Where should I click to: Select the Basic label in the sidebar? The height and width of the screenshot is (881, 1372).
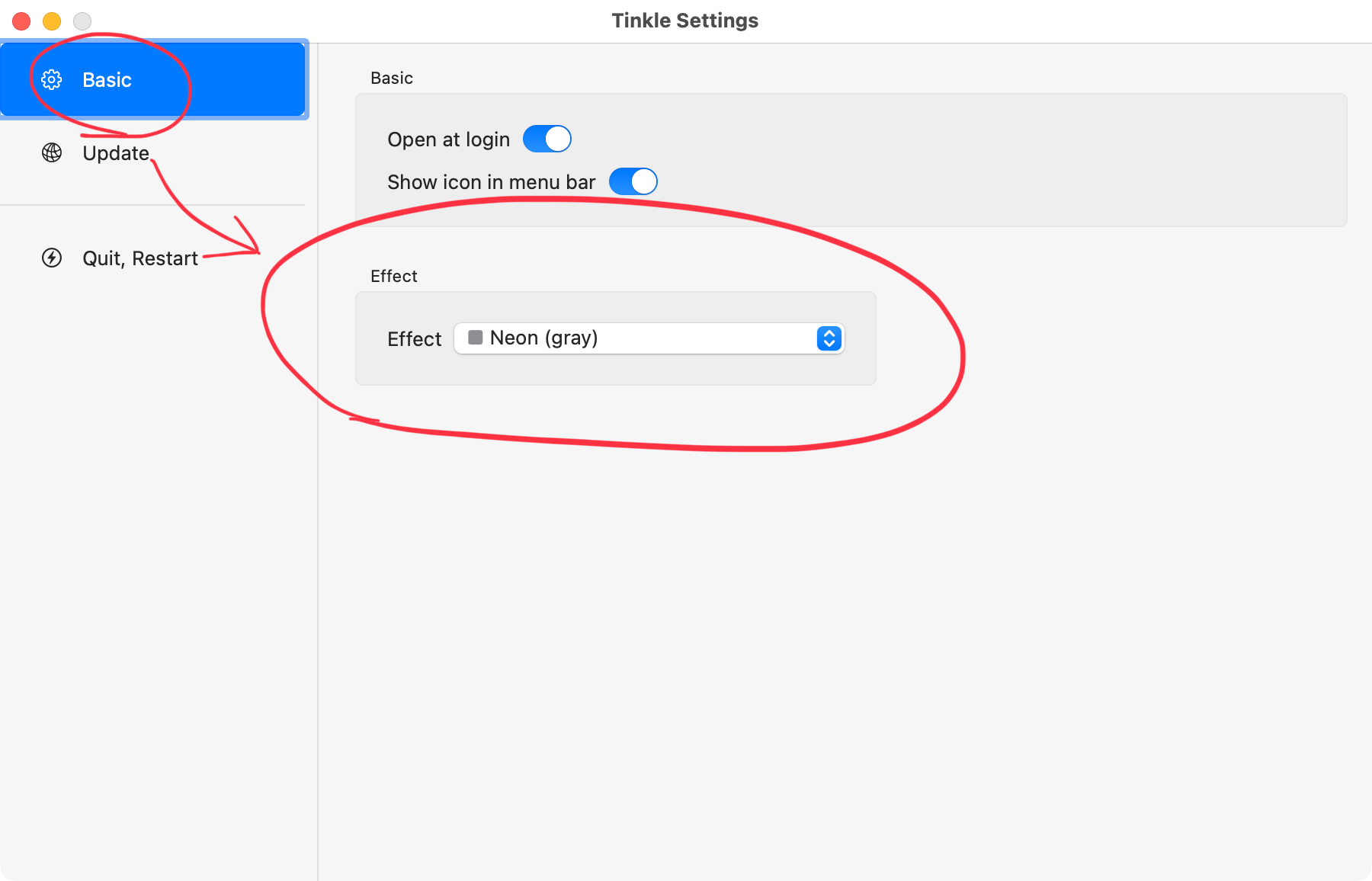[107, 80]
